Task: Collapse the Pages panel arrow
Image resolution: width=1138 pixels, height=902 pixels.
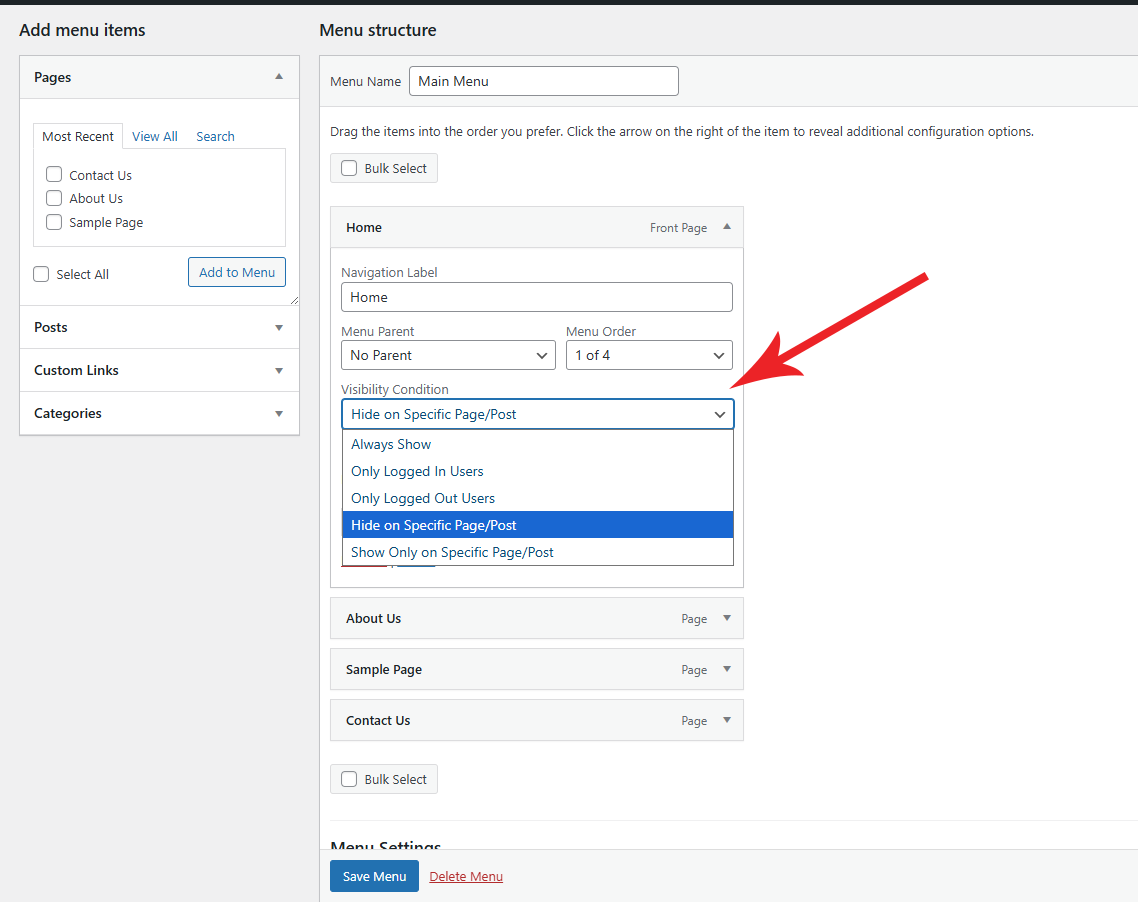Action: [x=279, y=77]
